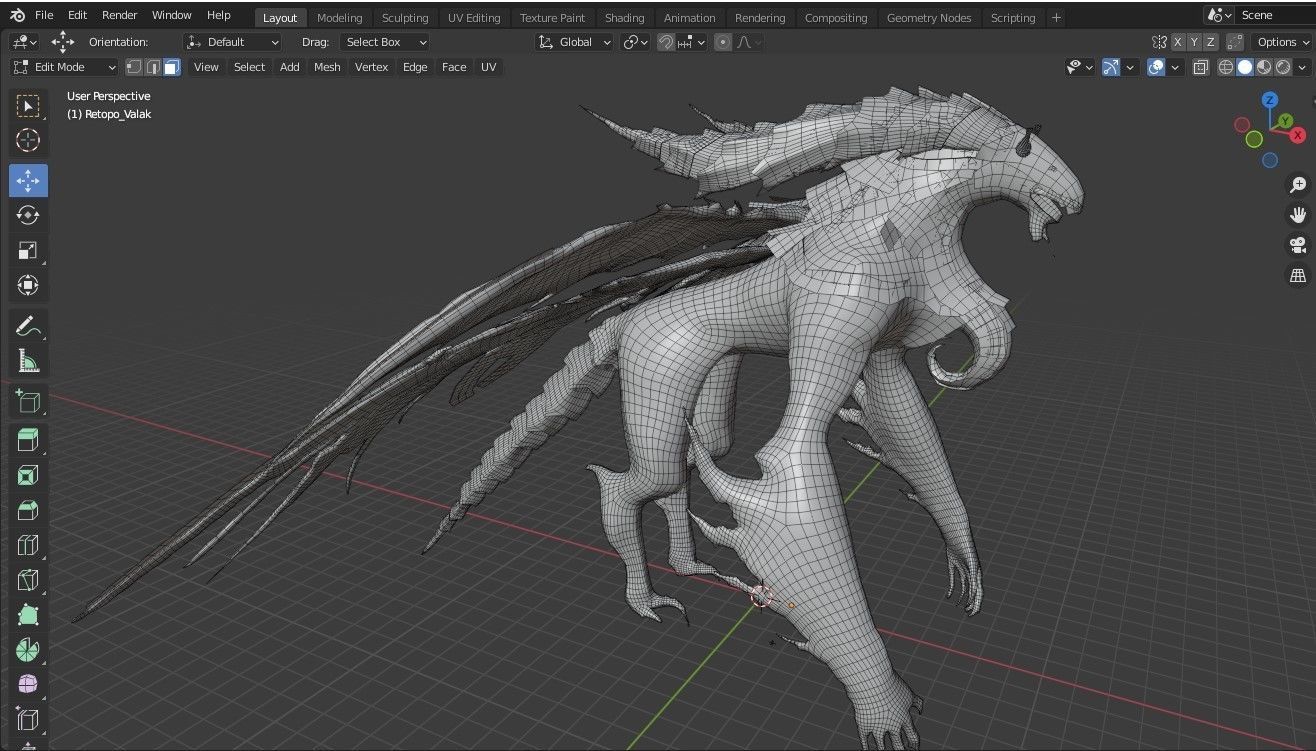The width and height of the screenshot is (1316, 751).
Task: Toggle X-ray mode
Action: coord(1200,67)
